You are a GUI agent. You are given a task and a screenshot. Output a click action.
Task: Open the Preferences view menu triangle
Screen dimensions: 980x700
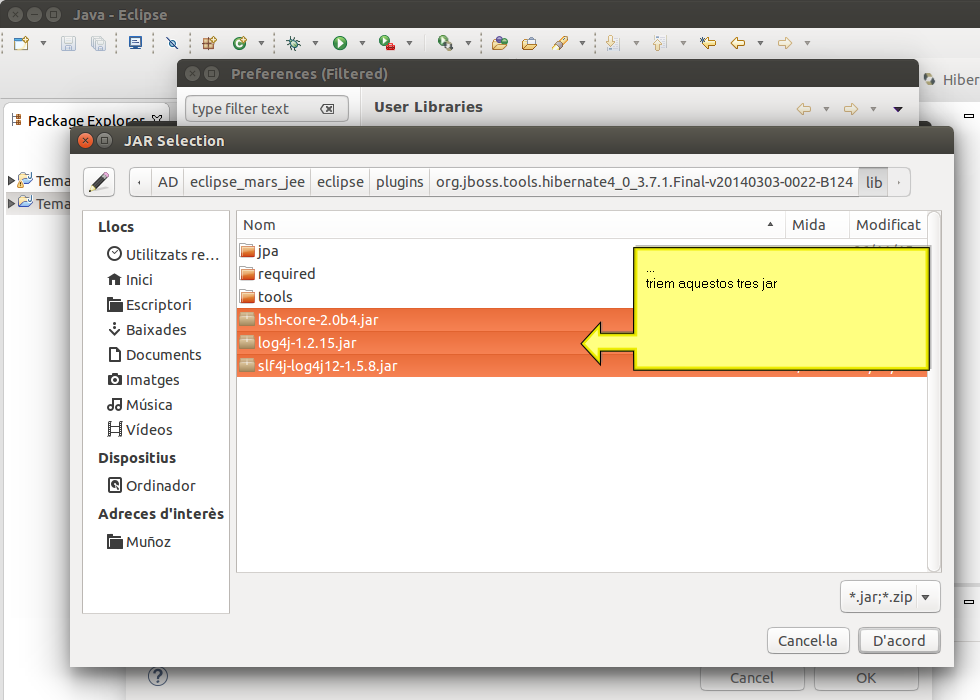(x=898, y=109)
